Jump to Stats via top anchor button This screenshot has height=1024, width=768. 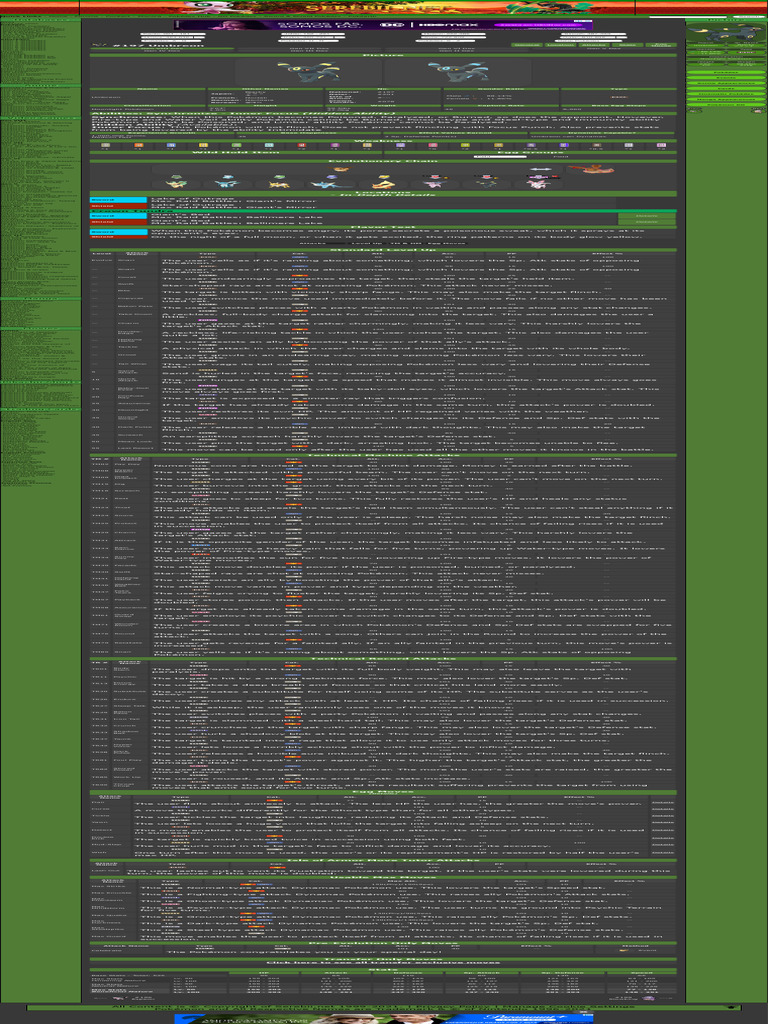pyautogui.click(x=628, y=45)
